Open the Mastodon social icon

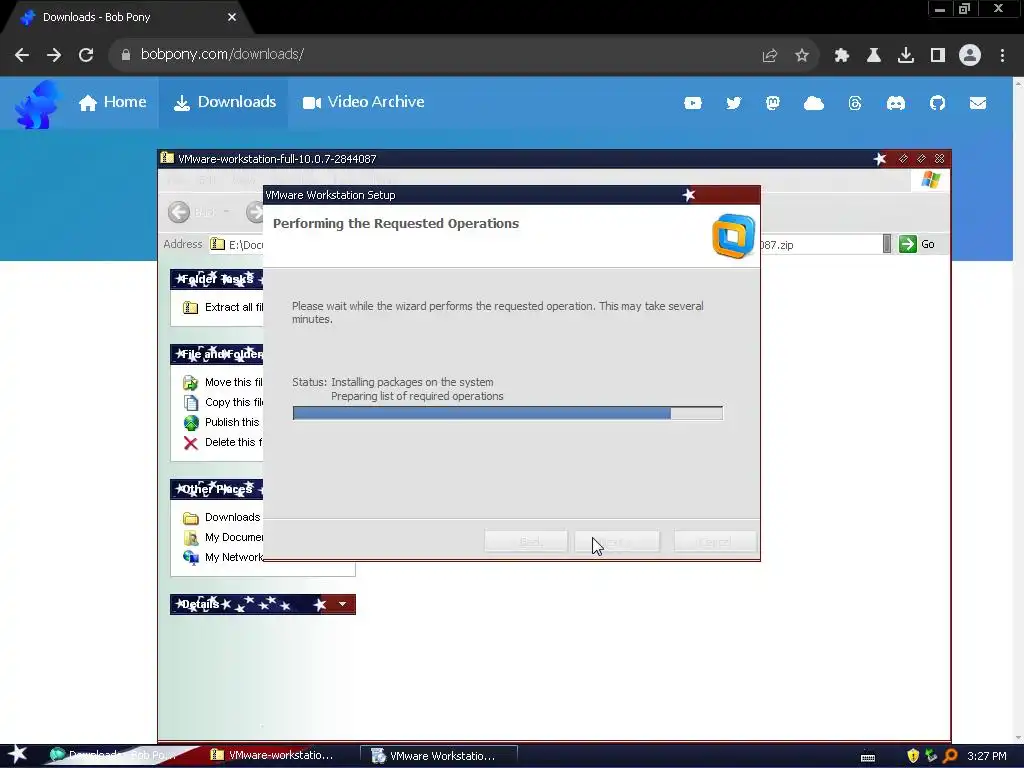[x=773, y=103]
